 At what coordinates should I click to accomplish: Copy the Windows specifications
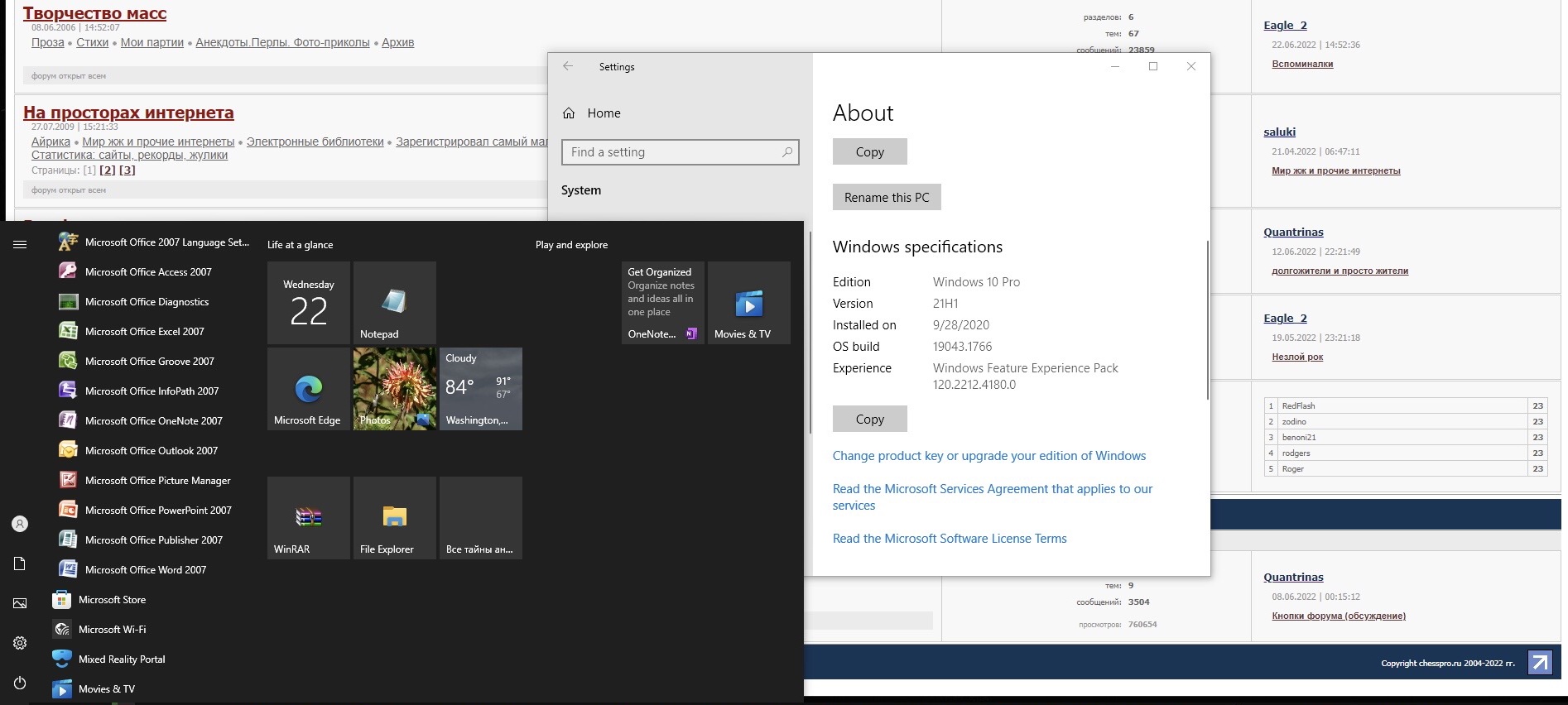pos(869,419)
